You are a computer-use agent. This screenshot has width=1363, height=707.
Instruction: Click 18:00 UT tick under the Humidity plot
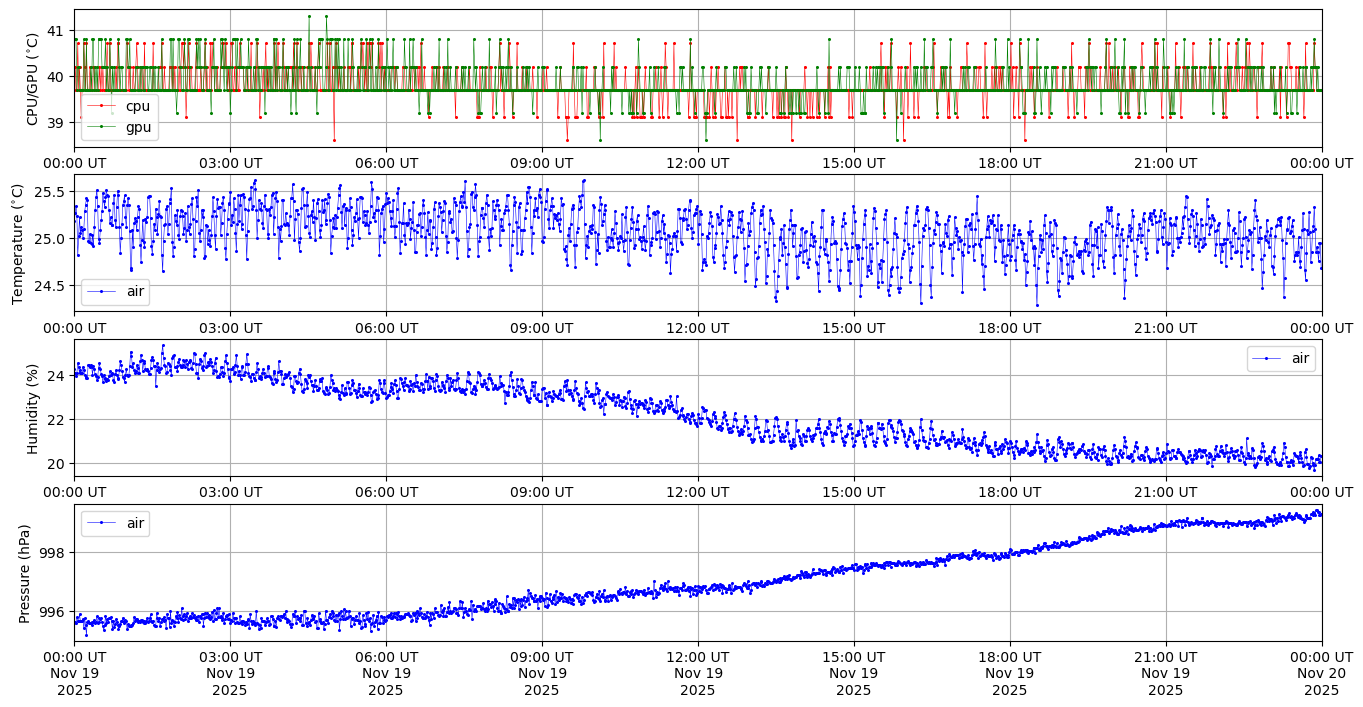tap(1009, 493)
